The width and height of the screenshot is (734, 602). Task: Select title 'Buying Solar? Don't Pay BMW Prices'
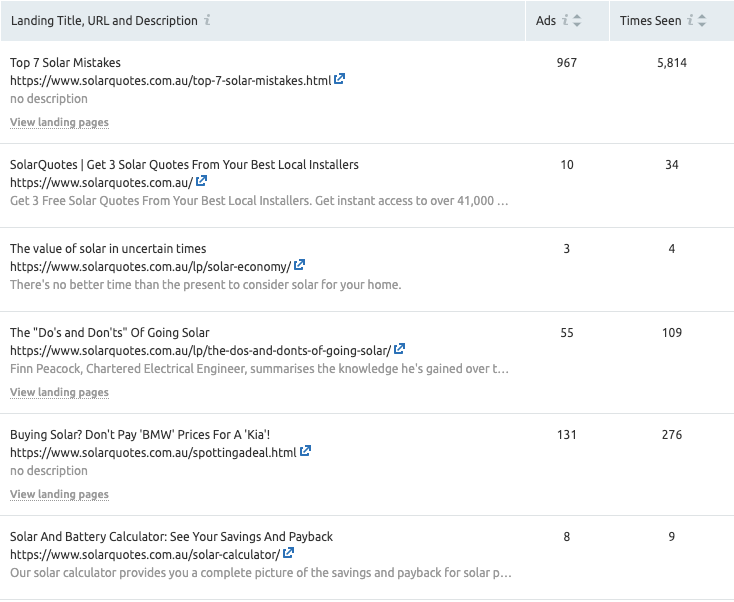[140, 434]
